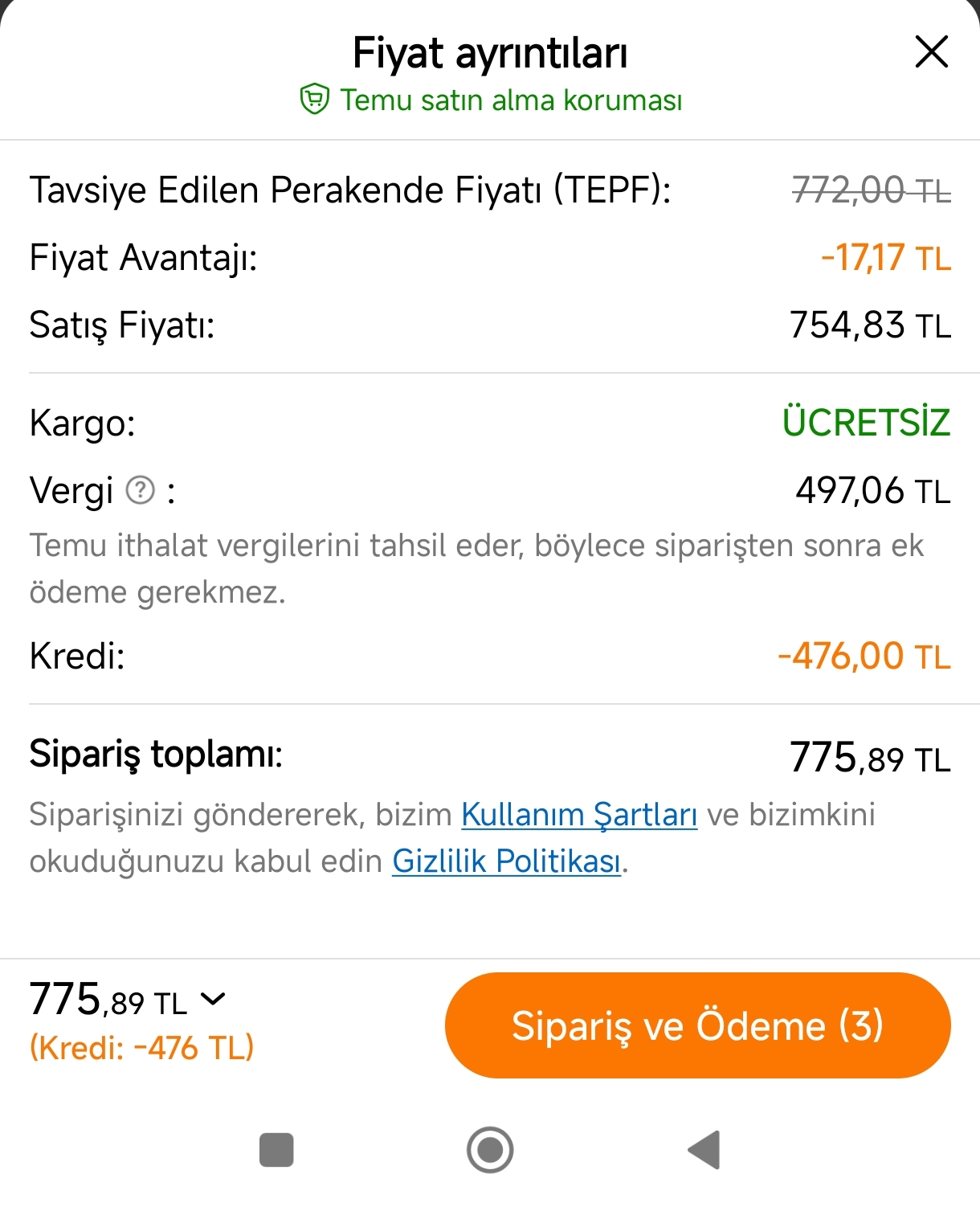The height and width of the screenshot is (1207, 980).
Task: Tap the Fiyat Avantajı -17,17 TL value
Action: tap(886, 258)
